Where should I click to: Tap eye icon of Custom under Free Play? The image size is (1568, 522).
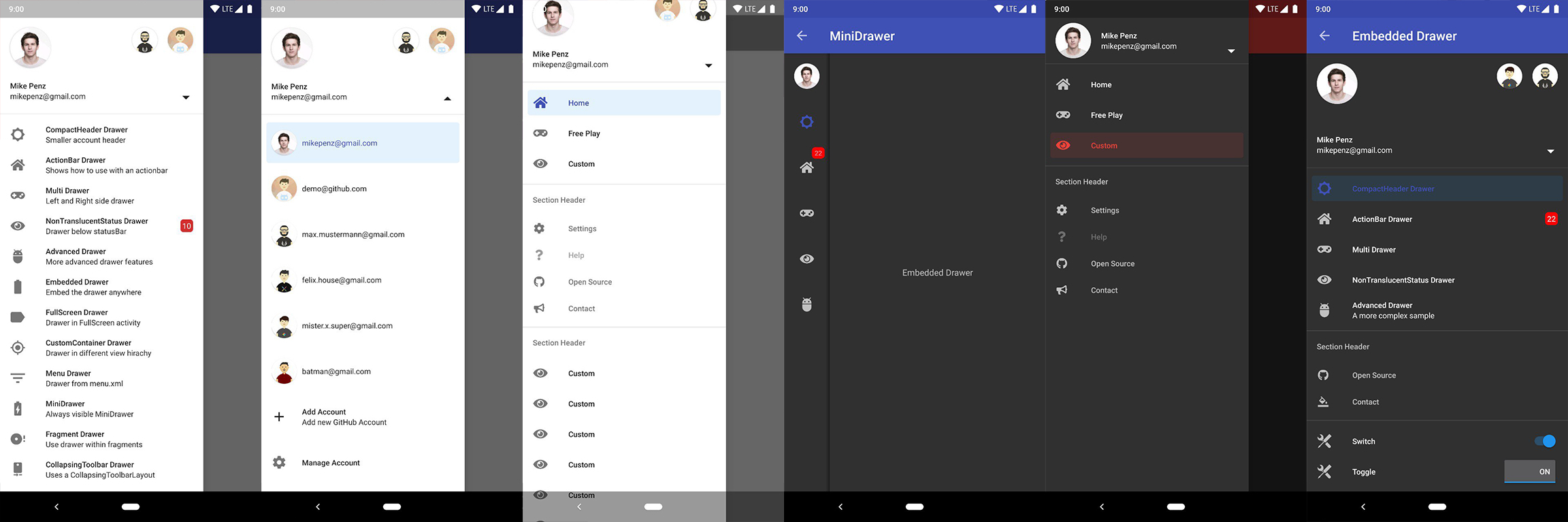(x=540, y=164)
